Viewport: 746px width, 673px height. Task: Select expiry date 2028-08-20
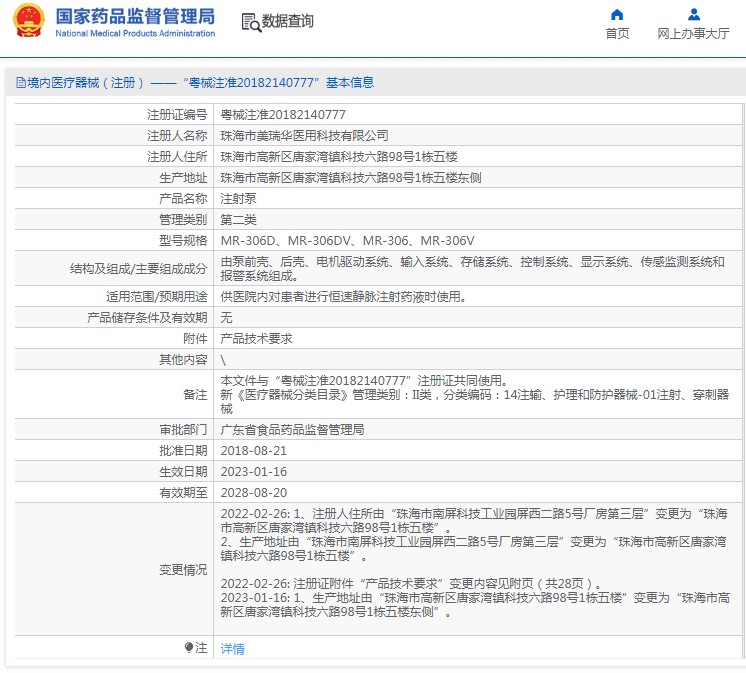tap(254, 493)
